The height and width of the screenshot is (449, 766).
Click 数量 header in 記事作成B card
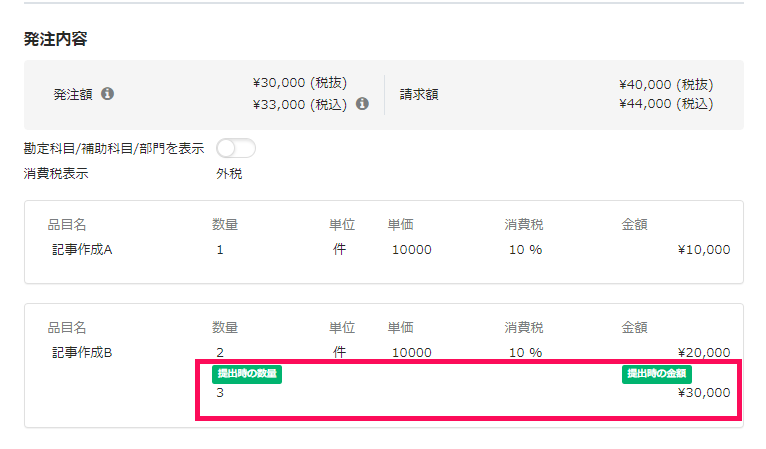225,327
